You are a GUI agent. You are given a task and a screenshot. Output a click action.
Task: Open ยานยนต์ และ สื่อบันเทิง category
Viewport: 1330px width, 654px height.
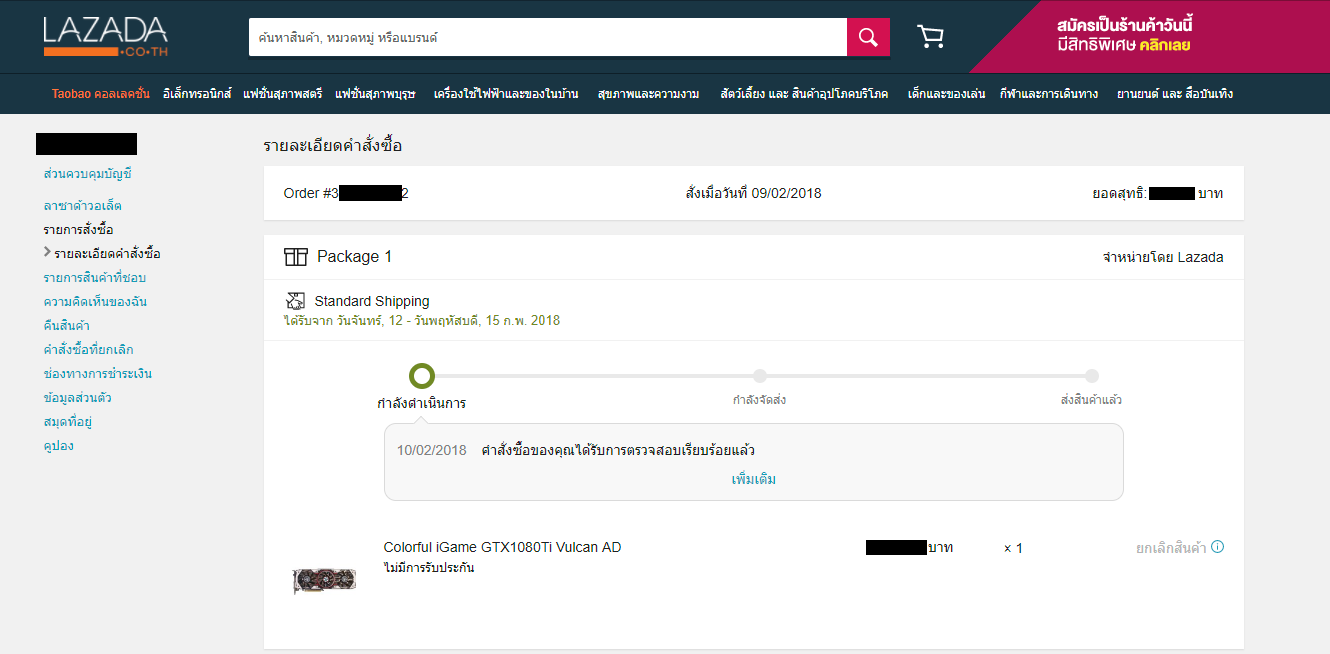pos(1175,94)
